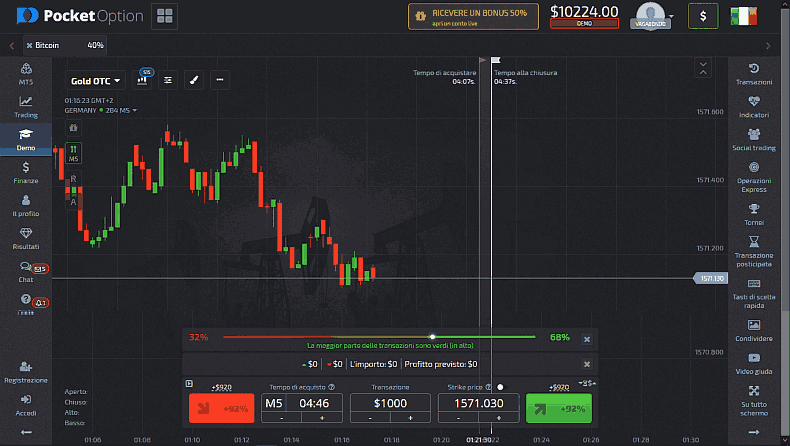Screen dimensions: 790x446
Task: Open Social trading from right sidebar
Action: 754,138
